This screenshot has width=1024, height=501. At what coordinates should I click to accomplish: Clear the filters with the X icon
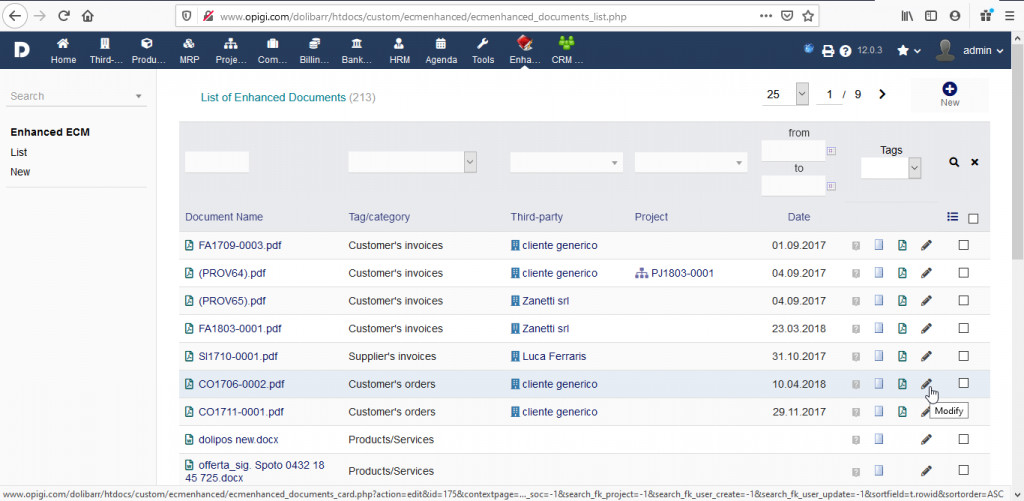975,162
